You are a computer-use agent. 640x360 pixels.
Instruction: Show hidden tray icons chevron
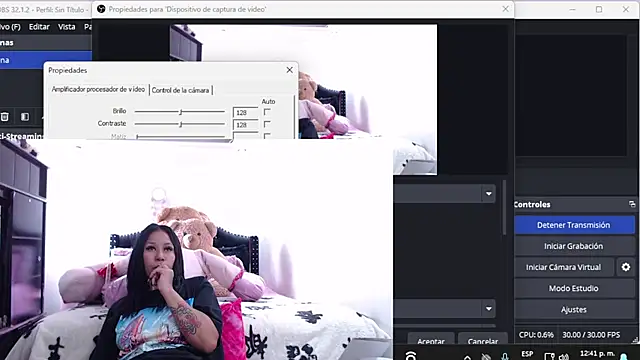coord(467,357)
